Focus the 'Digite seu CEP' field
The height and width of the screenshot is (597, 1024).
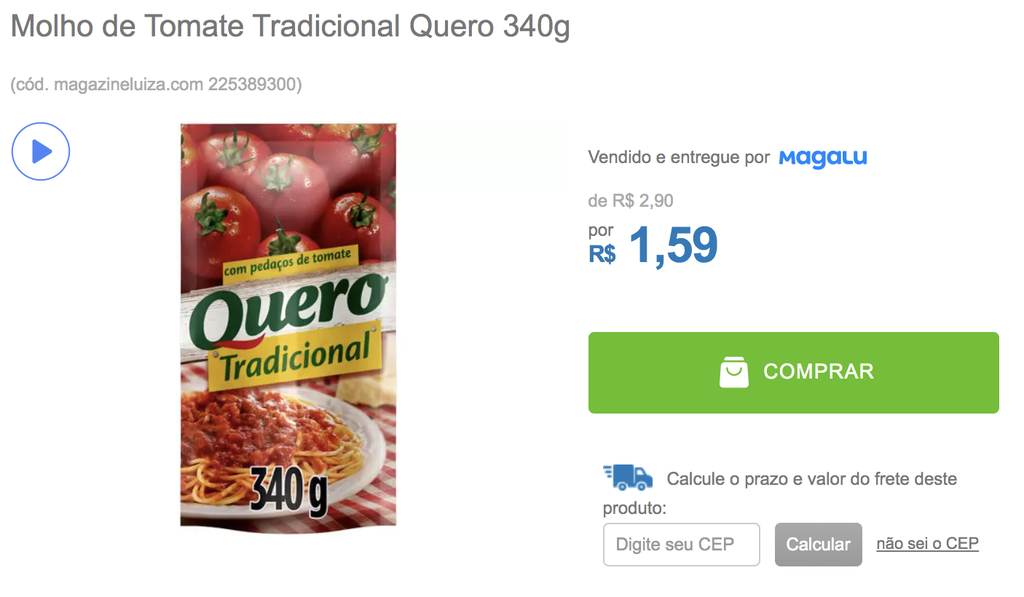tap(681, 544)
